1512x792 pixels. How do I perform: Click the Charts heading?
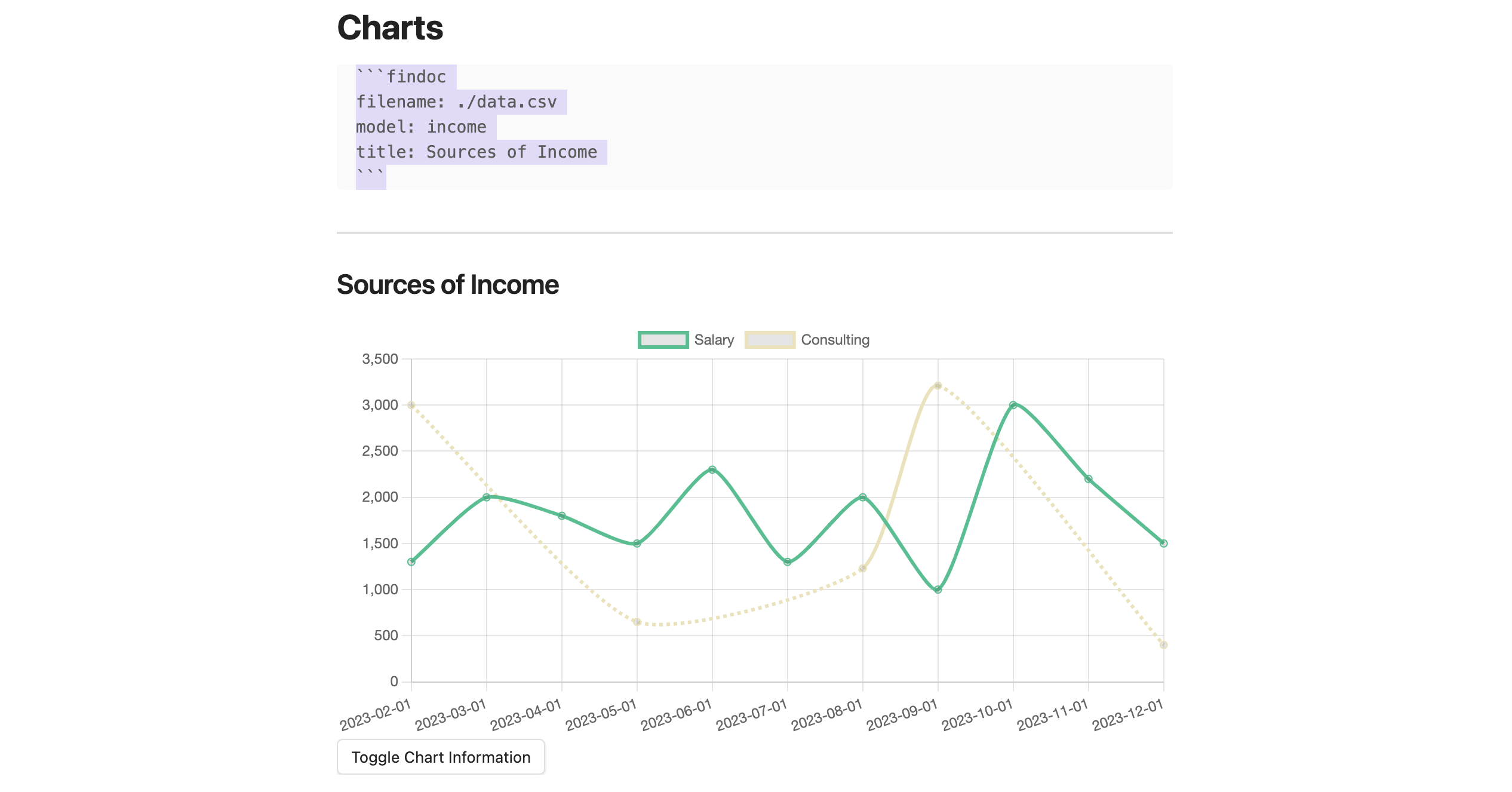click(390, 28)
